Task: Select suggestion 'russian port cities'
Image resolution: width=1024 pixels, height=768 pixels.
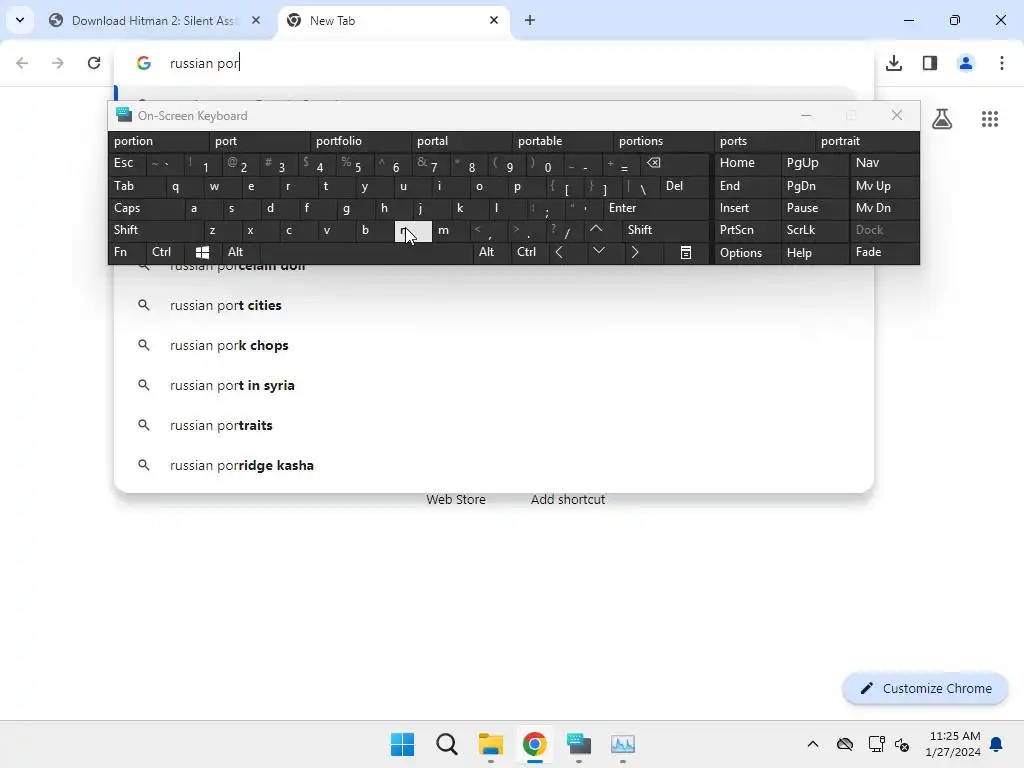Action: (x=494, y=306)
